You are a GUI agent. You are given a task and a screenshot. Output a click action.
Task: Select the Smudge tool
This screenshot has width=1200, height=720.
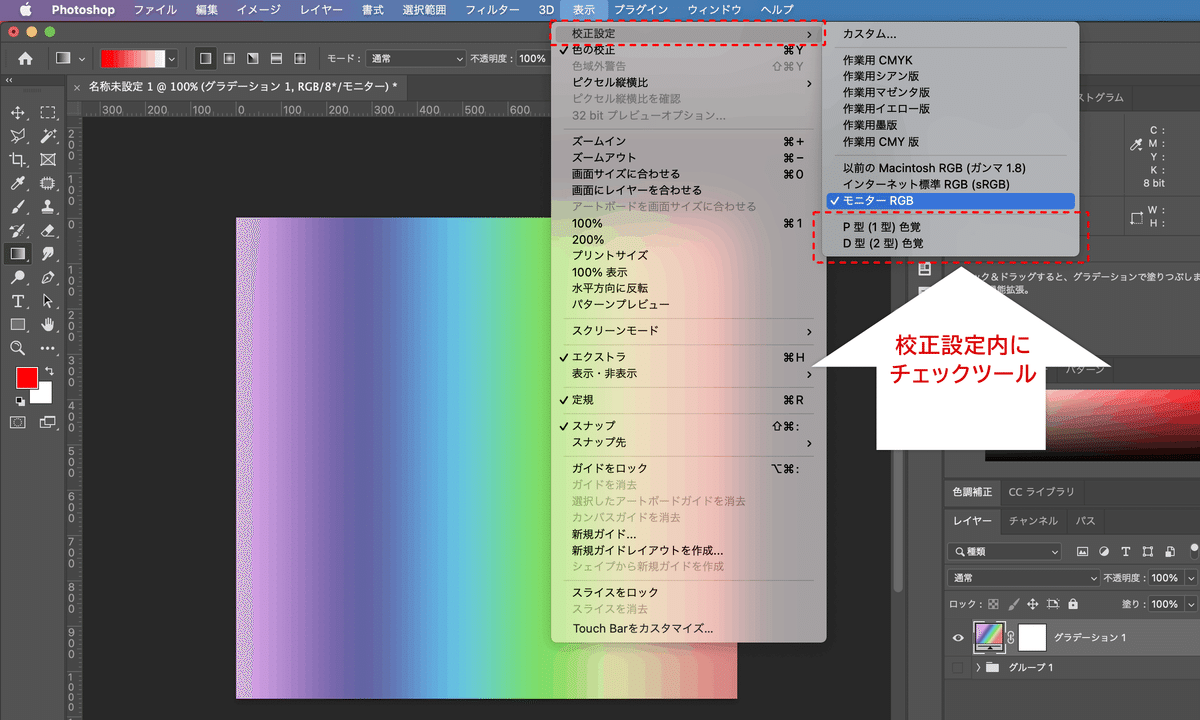[x=47, y=254]
